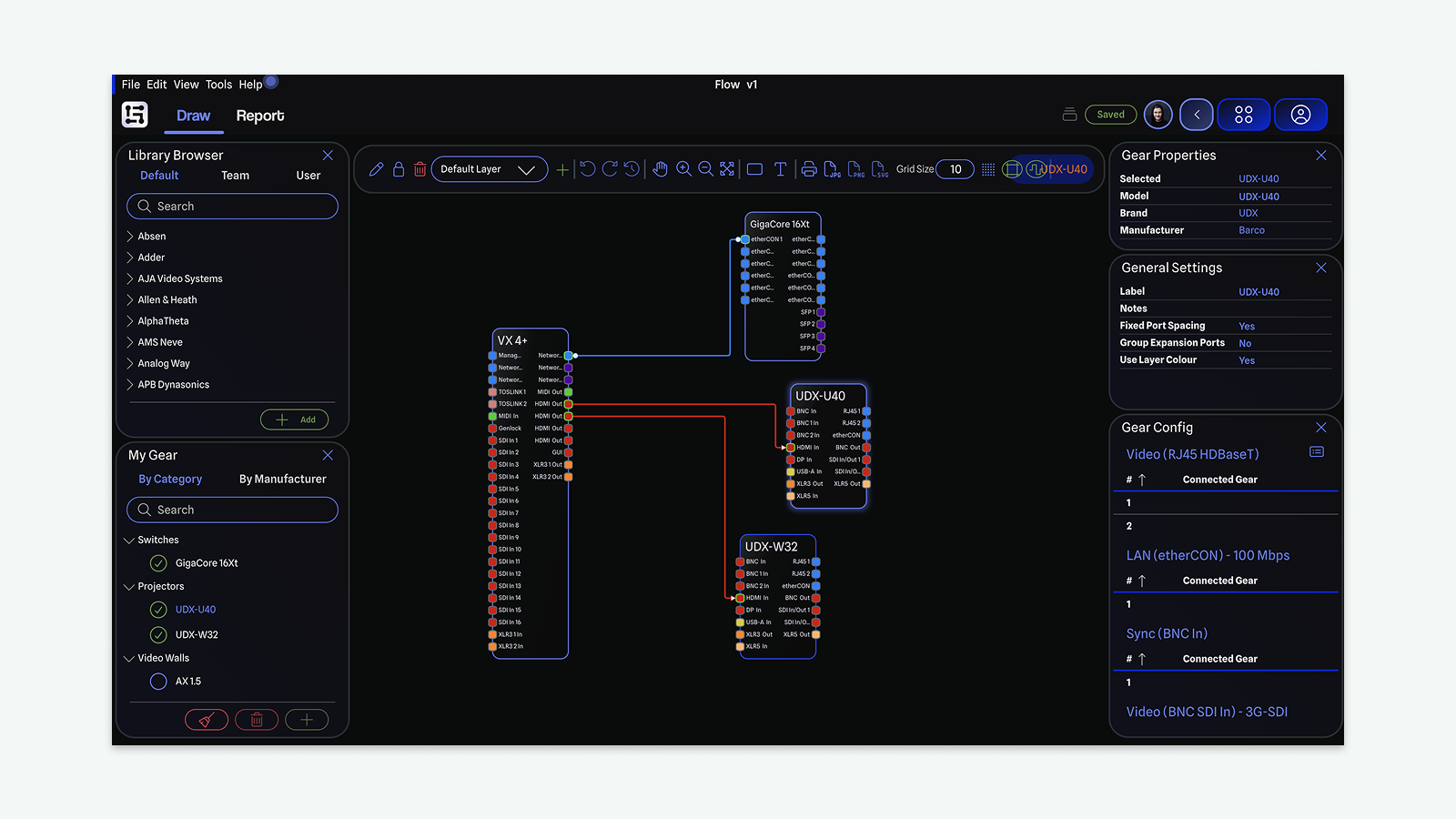Screen dimensions: 1456x819
Task: Expand the AJA Video Systems entry
Action: (x=130, y=278)
